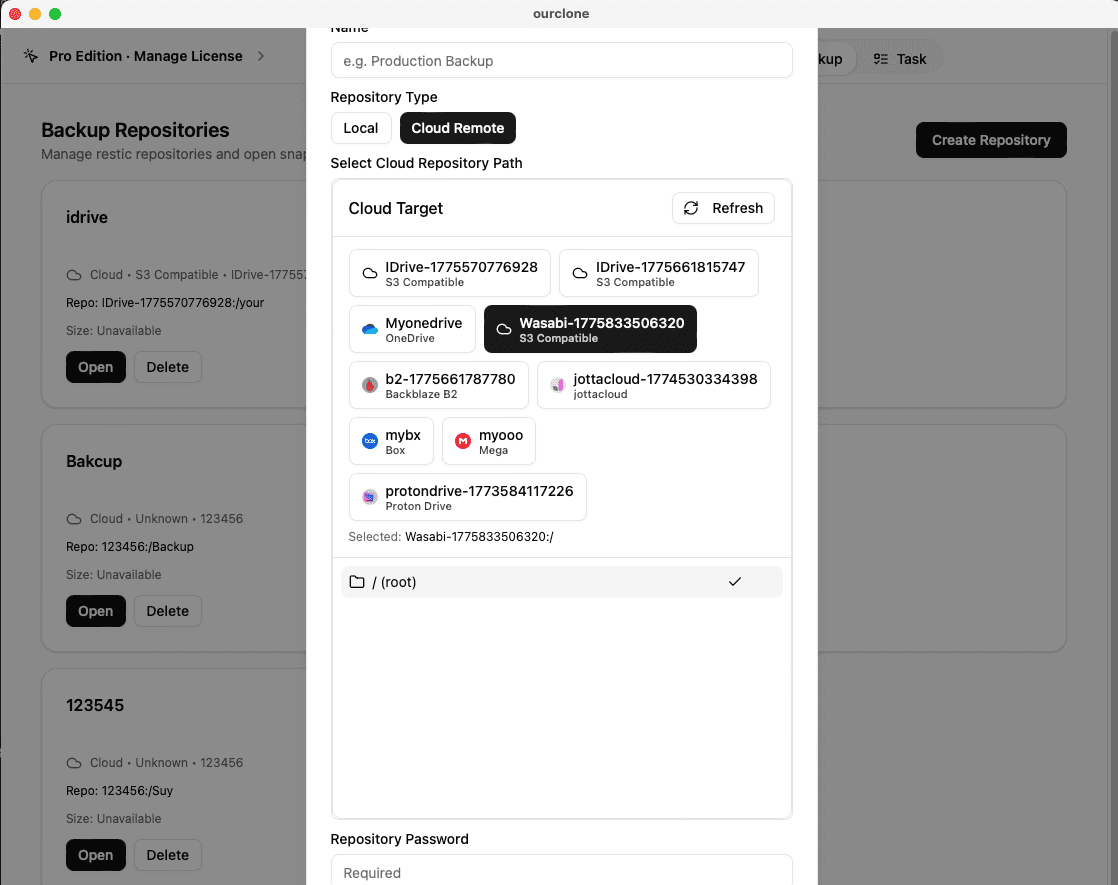
Task: Click the refresh icon beside Cloud Target
Action: coord(692,208)
